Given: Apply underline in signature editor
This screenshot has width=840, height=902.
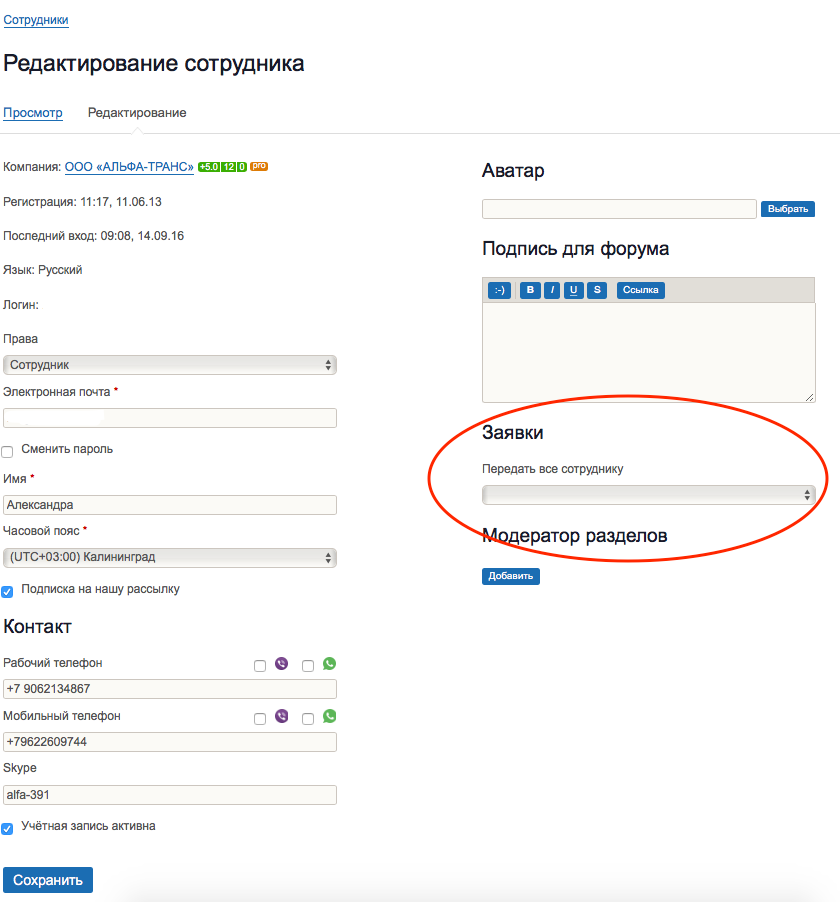Looking at the screenshot, I should 574,290.
